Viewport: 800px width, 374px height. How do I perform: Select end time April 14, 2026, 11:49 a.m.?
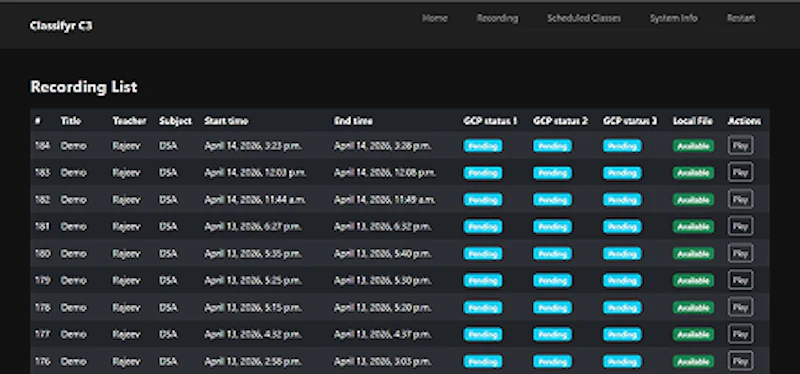coord(385,200)
